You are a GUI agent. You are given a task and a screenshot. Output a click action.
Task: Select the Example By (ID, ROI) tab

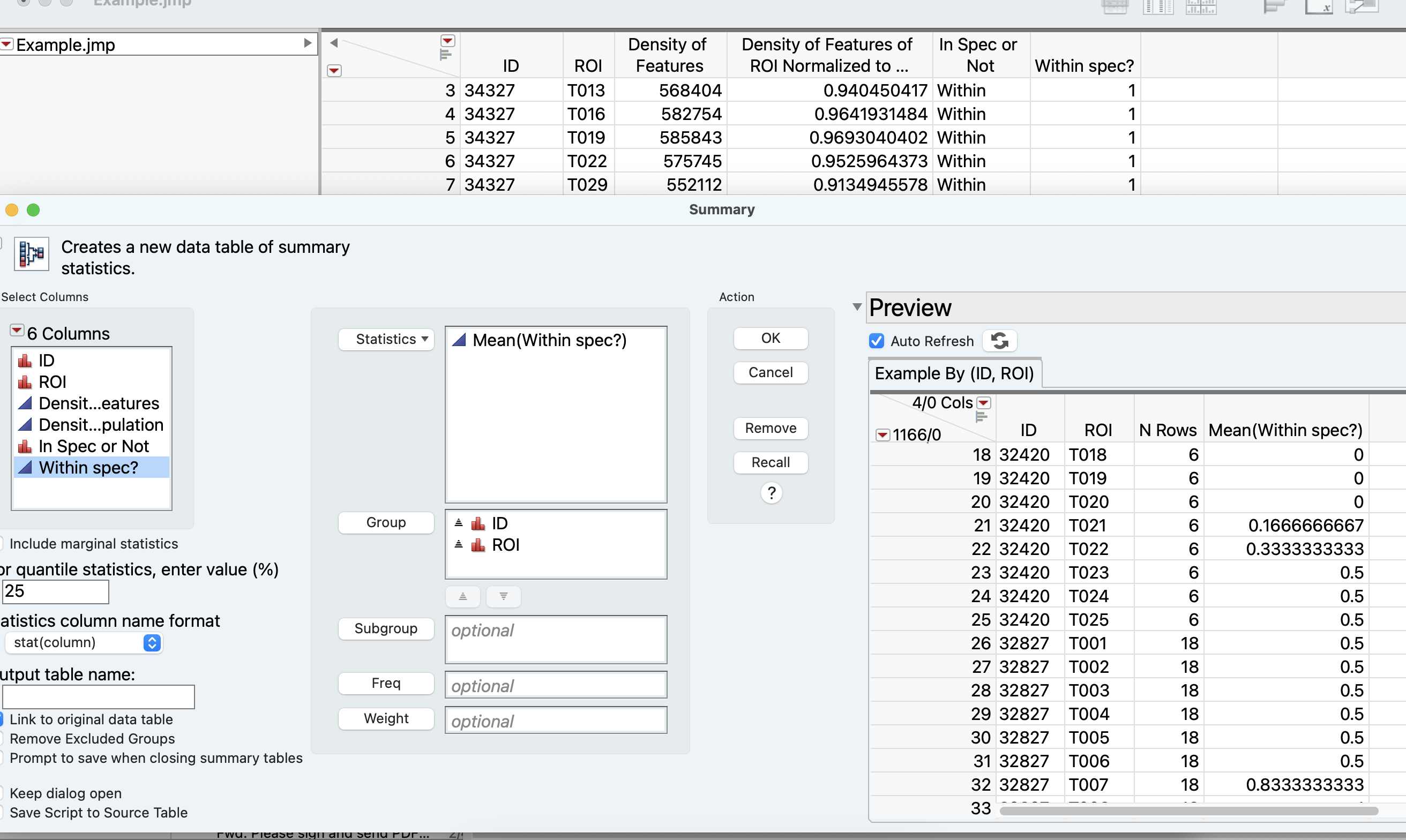pos(954,373)
